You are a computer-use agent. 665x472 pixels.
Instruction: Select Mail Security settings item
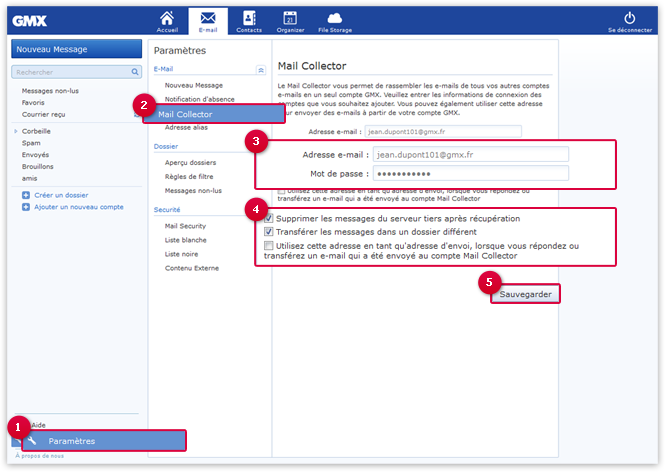tap(185, 226)
